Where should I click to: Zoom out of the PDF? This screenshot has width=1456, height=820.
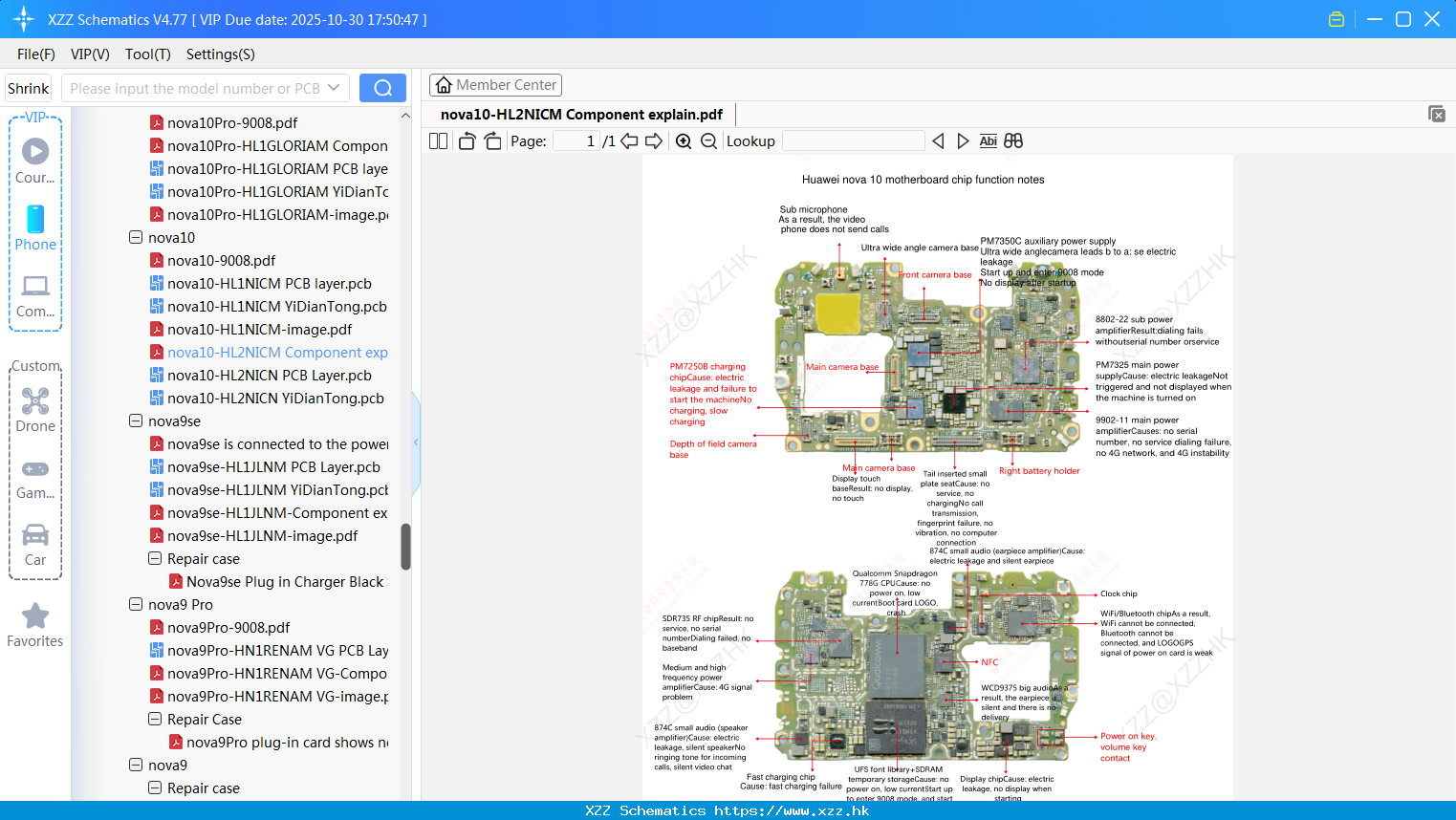[x=708, y=140]
